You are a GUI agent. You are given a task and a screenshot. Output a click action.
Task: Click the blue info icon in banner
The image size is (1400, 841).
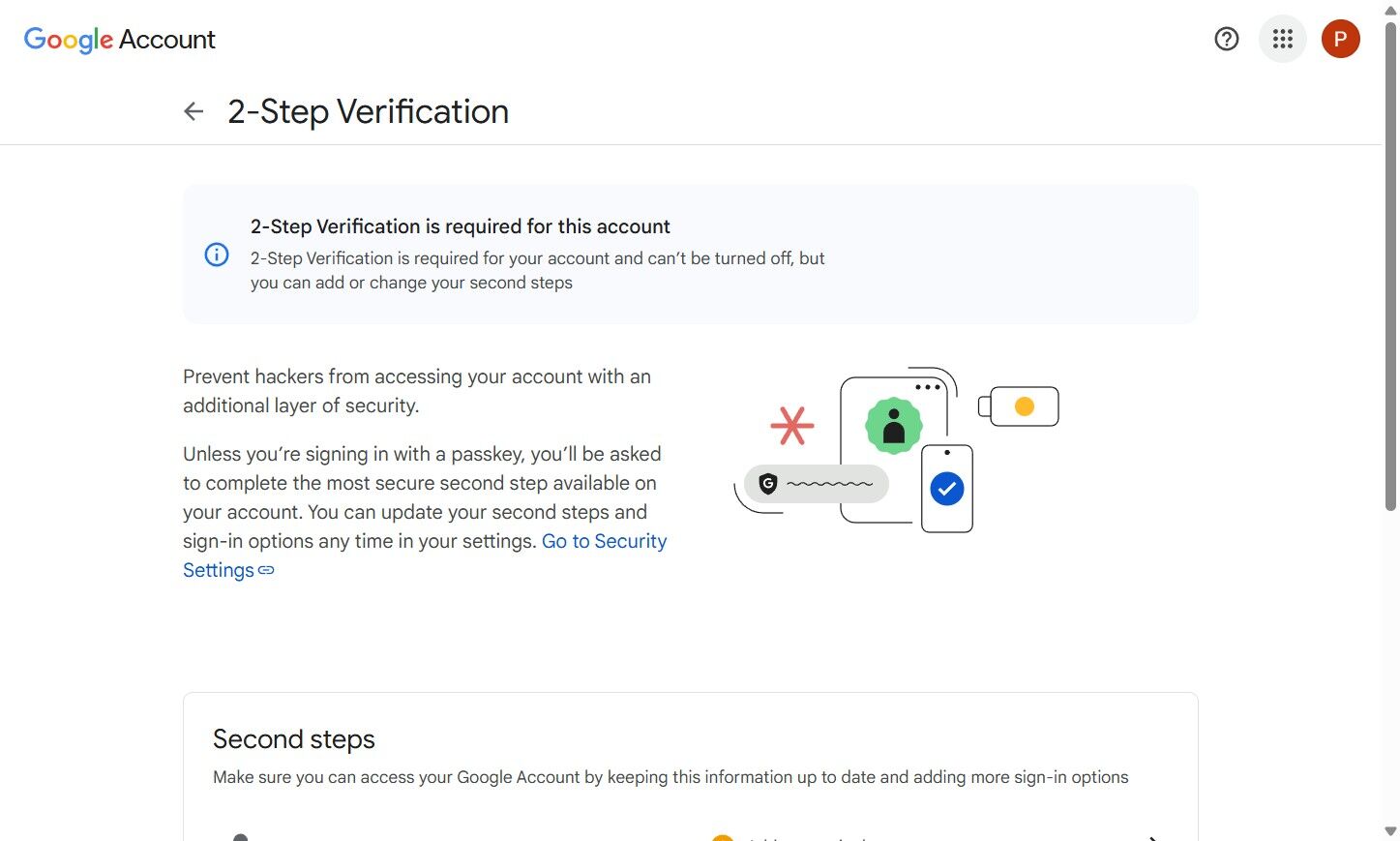pyautogui.click(x=217, y=255)
